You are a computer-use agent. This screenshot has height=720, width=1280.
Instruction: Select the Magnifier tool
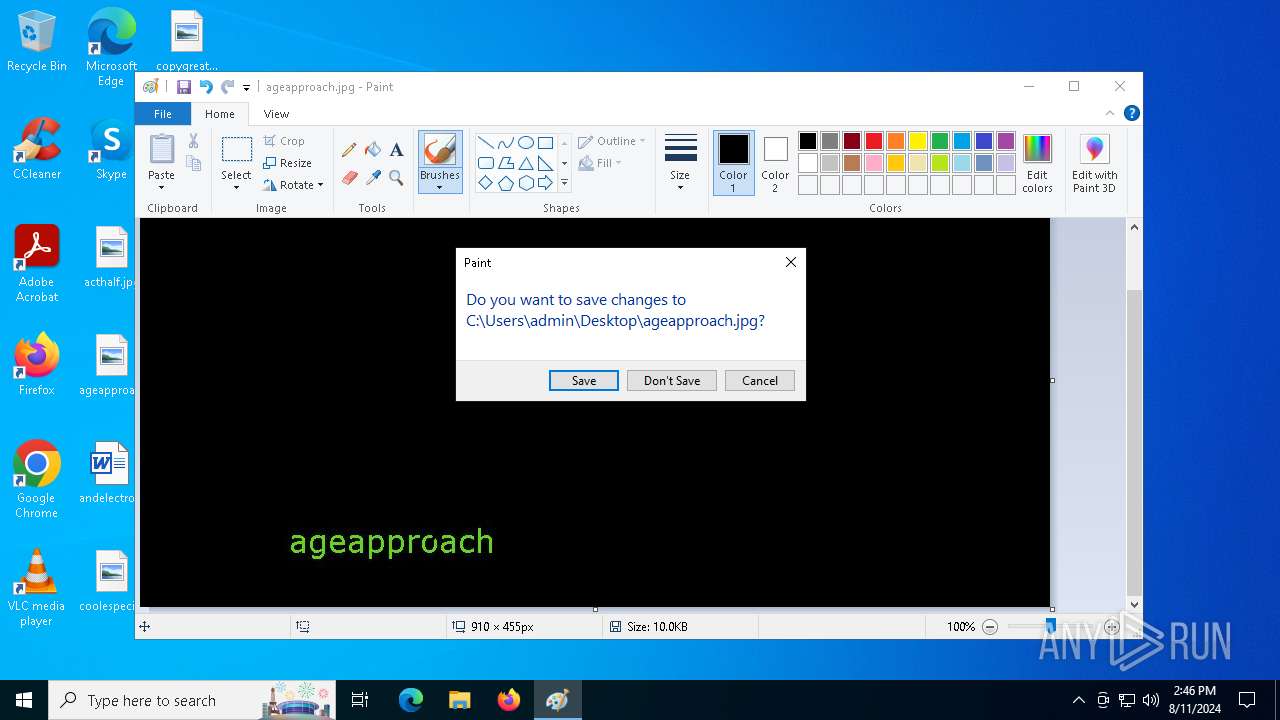pyautogui.click(x=396, y=178)
